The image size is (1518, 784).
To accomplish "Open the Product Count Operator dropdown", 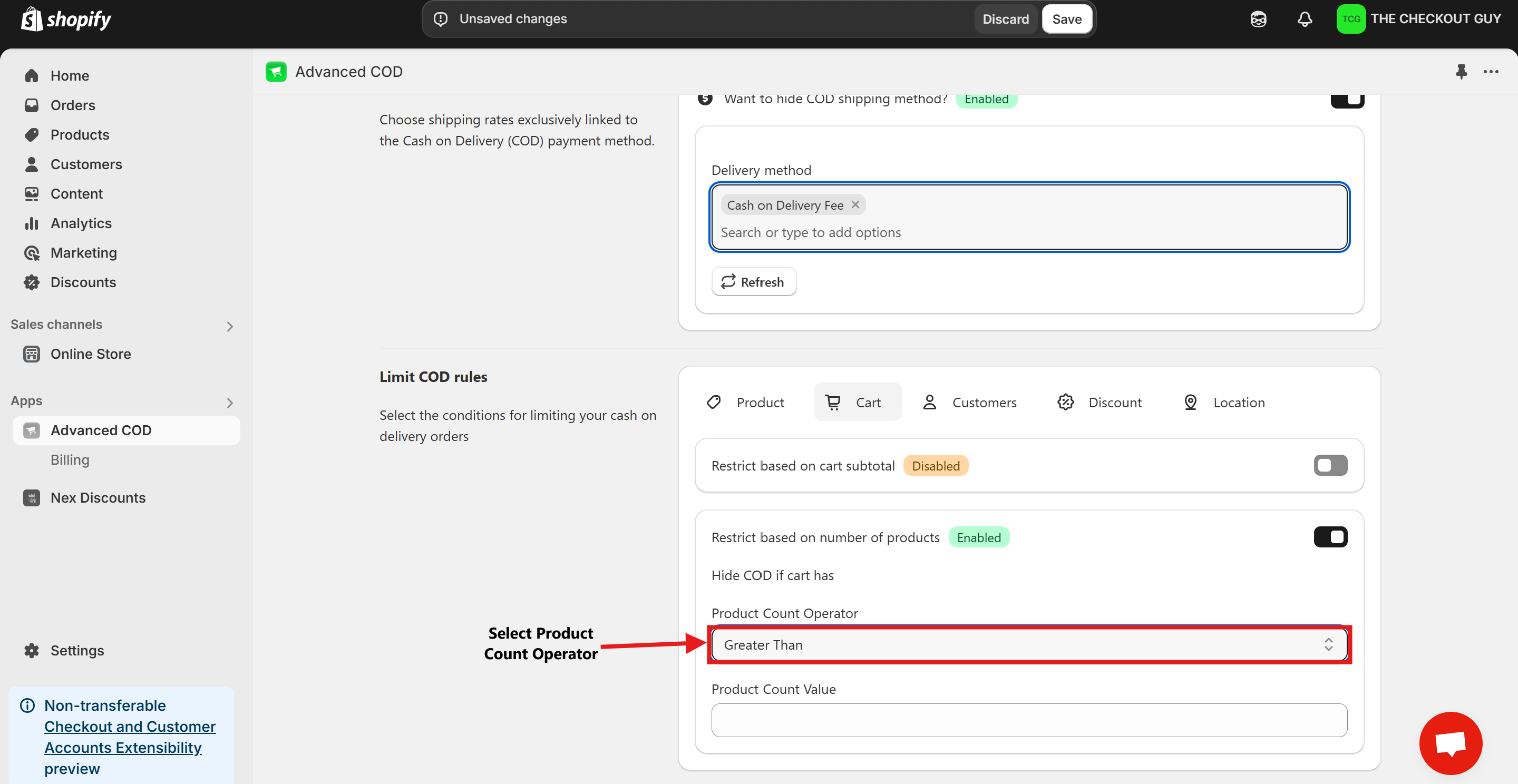I will point(1029,644).
